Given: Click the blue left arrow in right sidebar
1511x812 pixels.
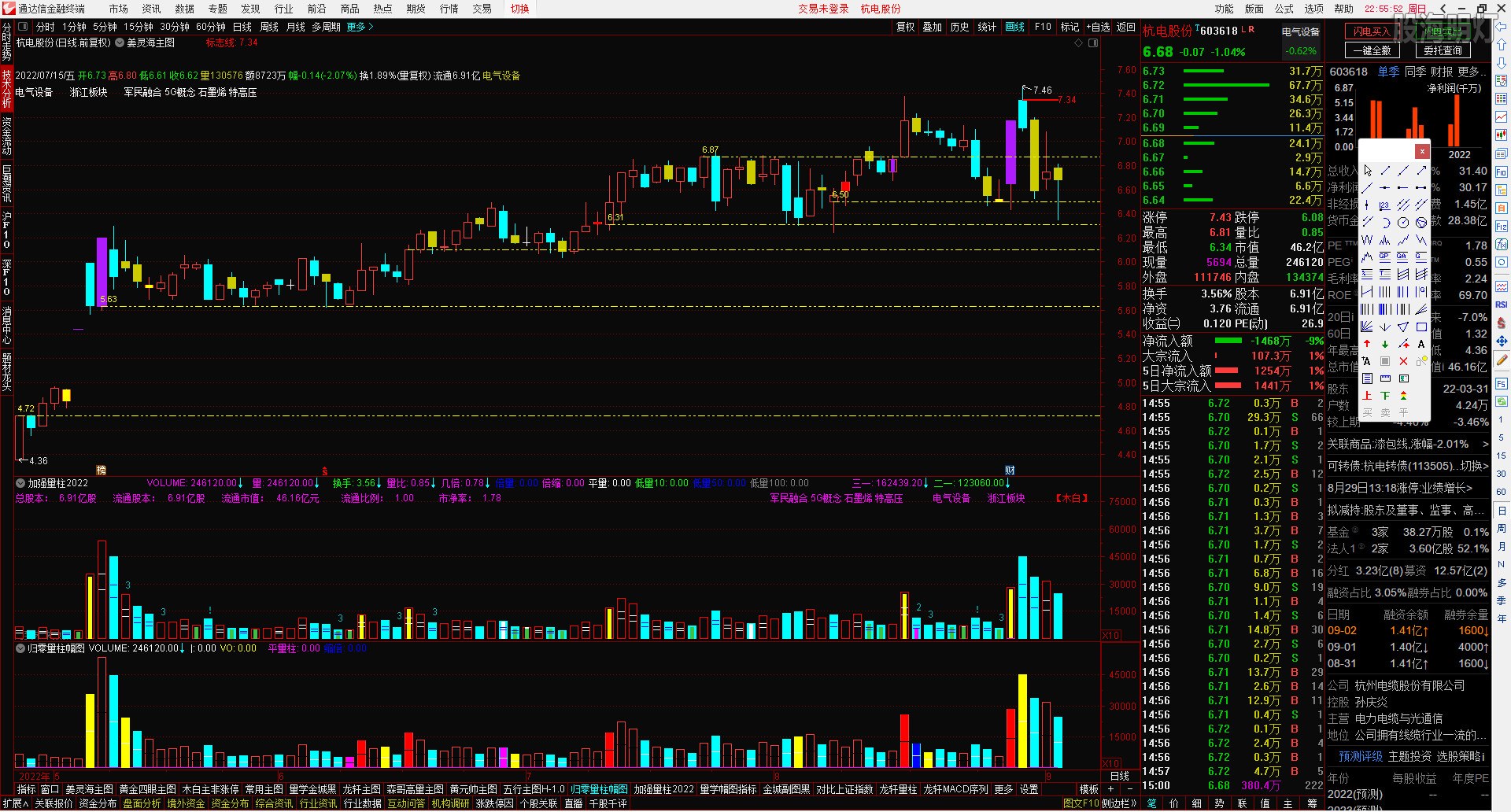Looking at the screenshot, I should 1502,28.
